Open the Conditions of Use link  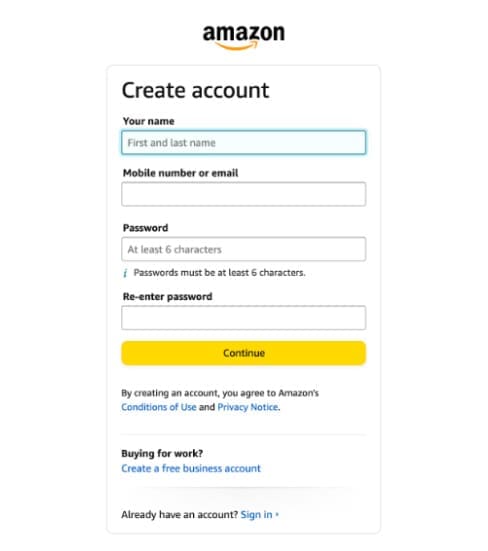pos(159,407)
